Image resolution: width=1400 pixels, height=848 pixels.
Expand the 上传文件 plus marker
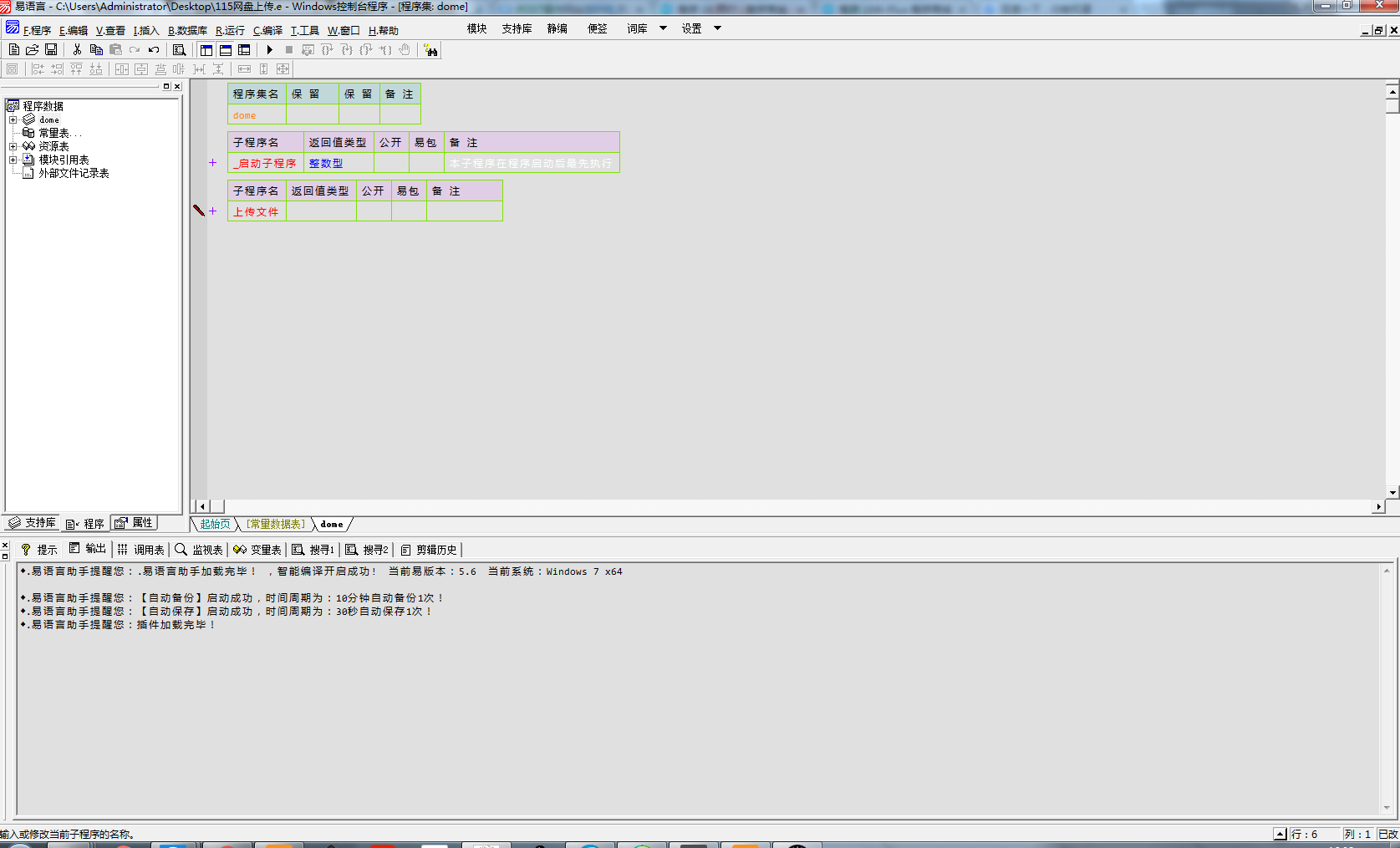click(213, 211)
